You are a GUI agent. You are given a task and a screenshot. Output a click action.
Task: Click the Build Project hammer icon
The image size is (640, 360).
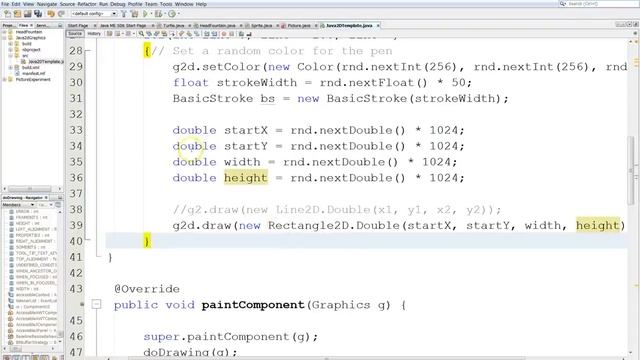pyautogui.click(x=124, y=14)
